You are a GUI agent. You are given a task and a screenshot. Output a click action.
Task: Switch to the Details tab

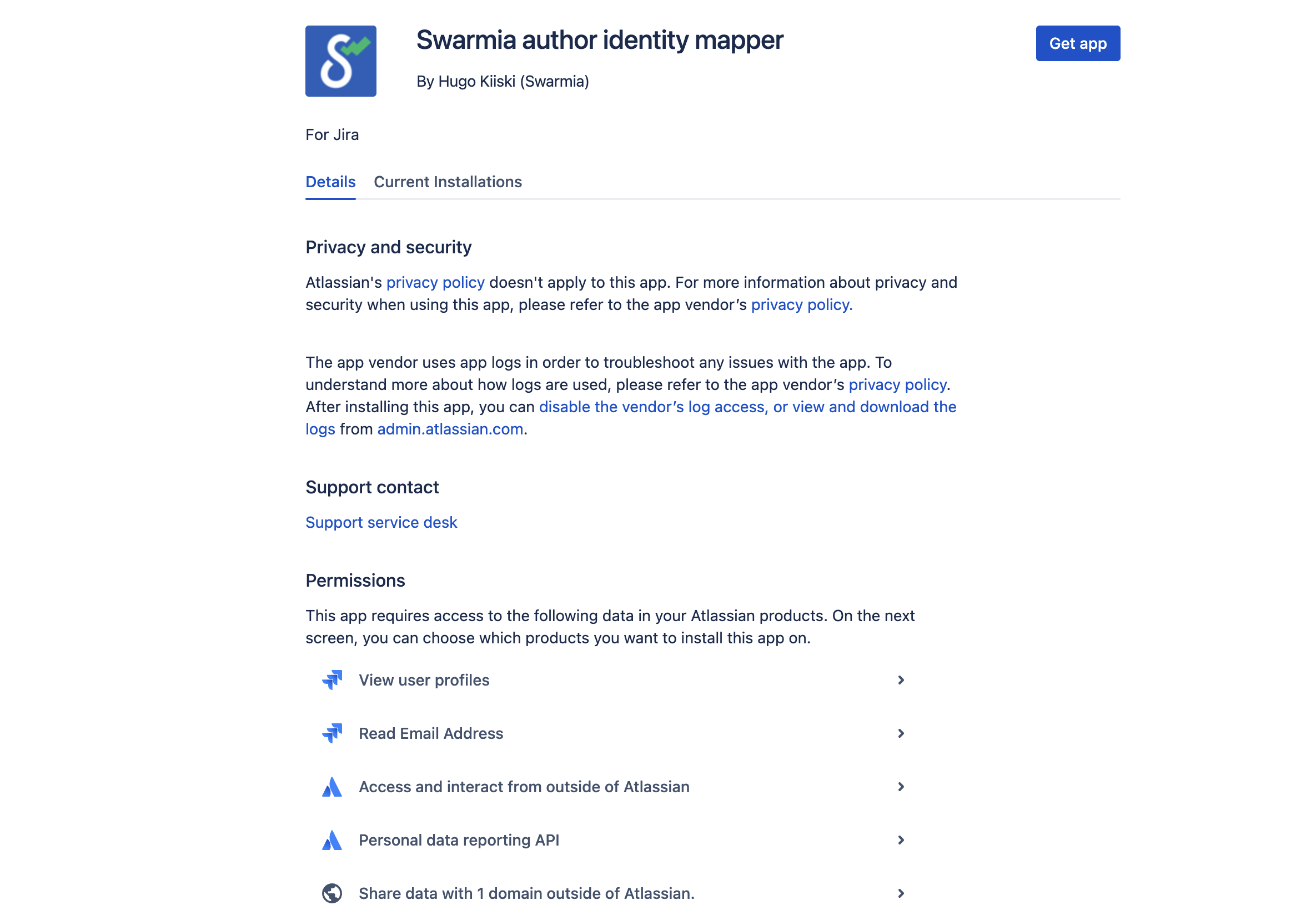(x=330, y=182)
